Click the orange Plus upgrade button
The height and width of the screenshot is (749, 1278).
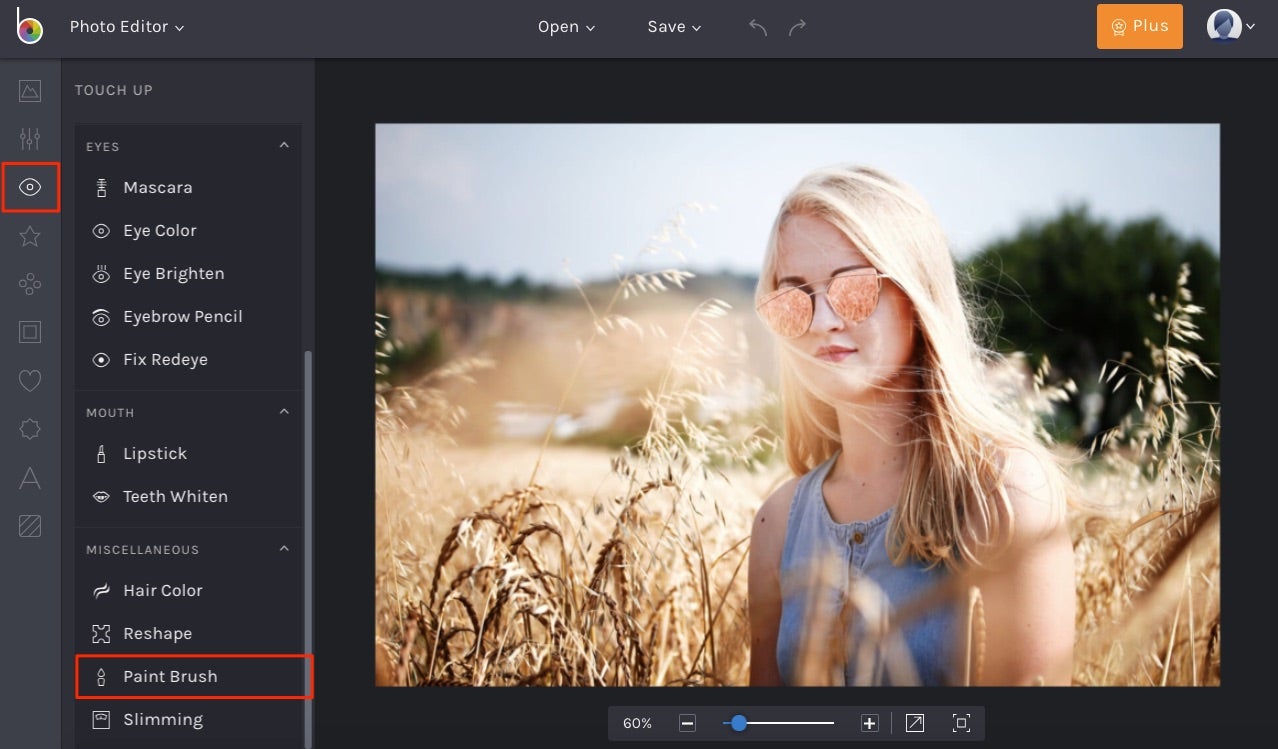coord(1139,26)
